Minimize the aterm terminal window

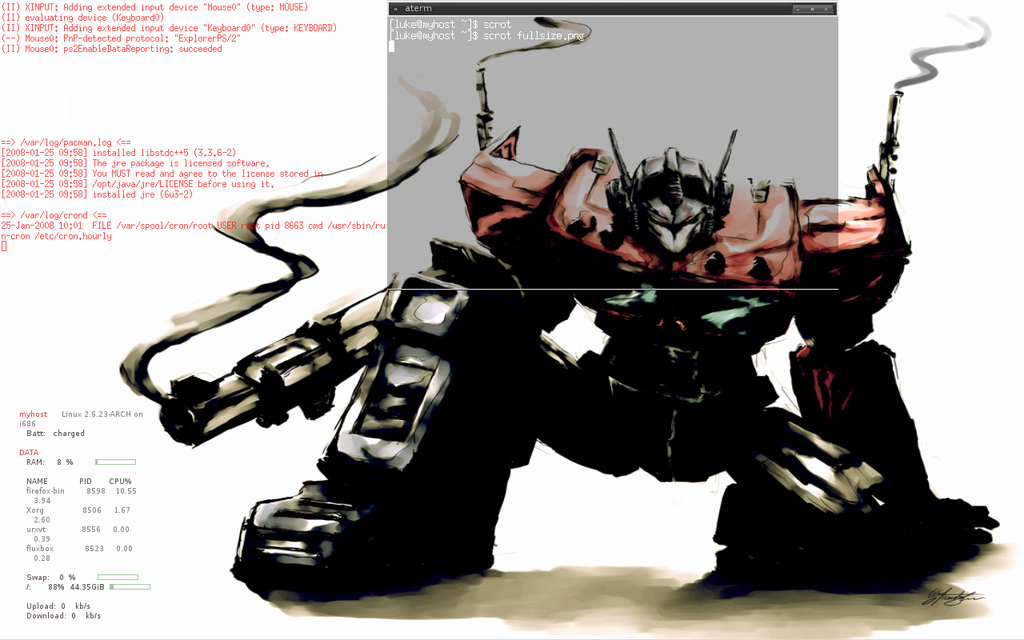(797, 9)
